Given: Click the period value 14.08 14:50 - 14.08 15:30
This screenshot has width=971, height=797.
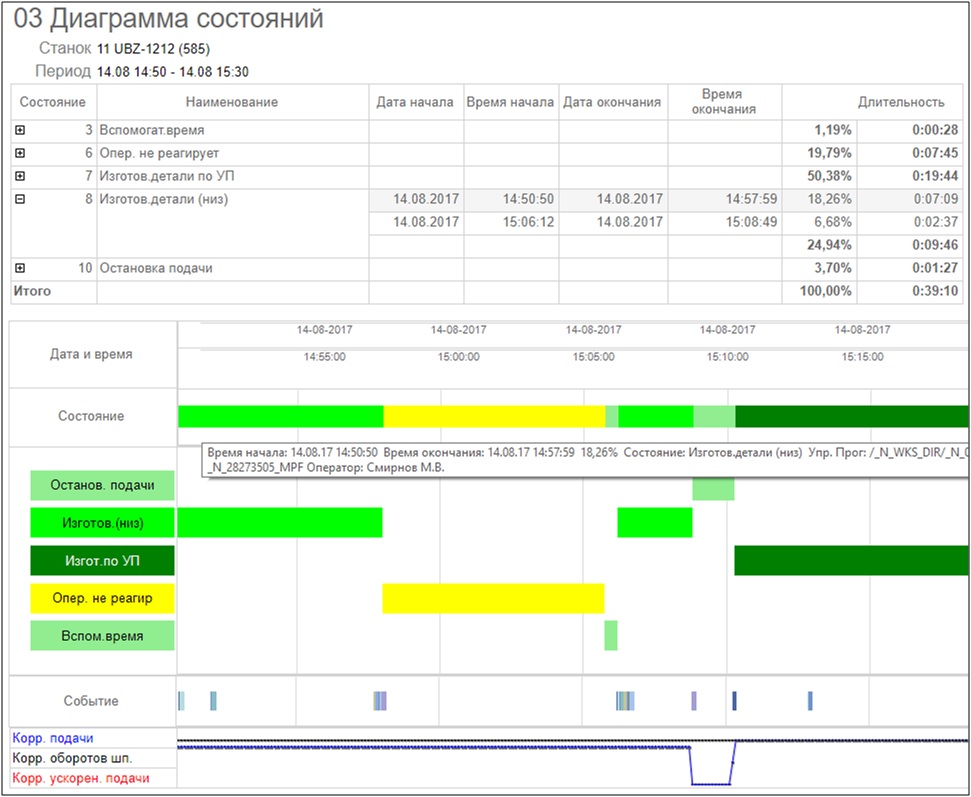Looking at the screenshot, I should [x=173, y=72].
